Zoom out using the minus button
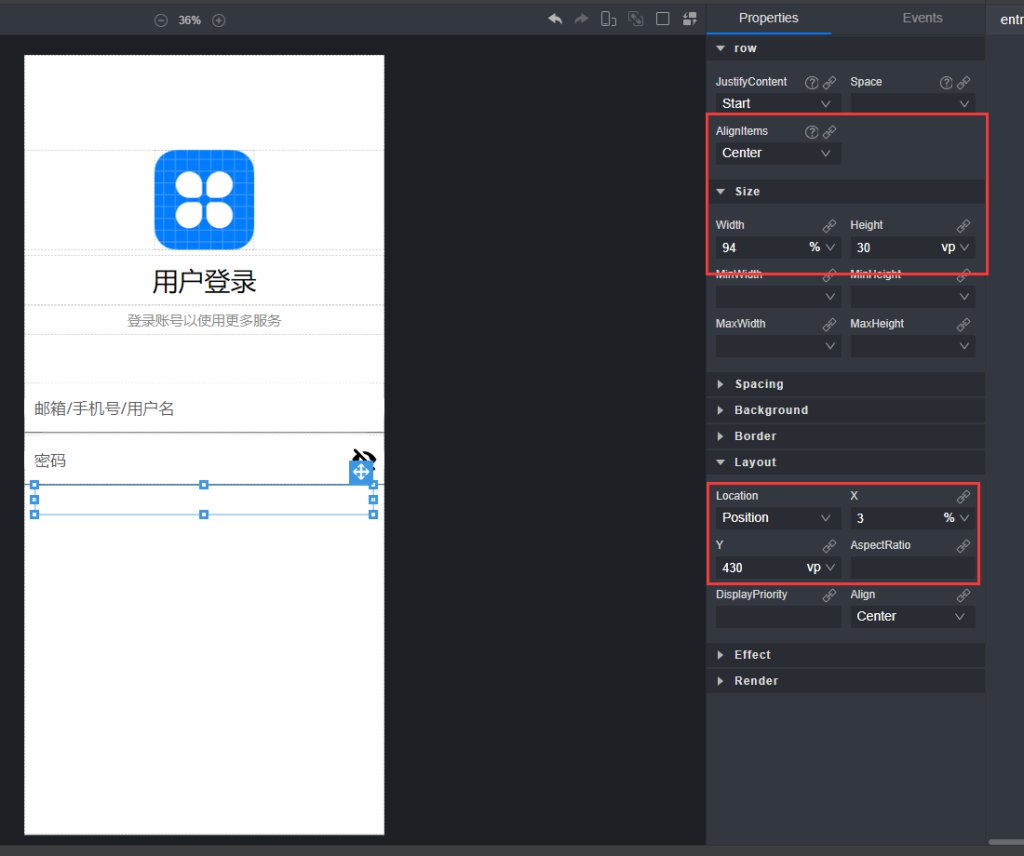Viewport: 1024px width, 856px height. pos(161,19)
